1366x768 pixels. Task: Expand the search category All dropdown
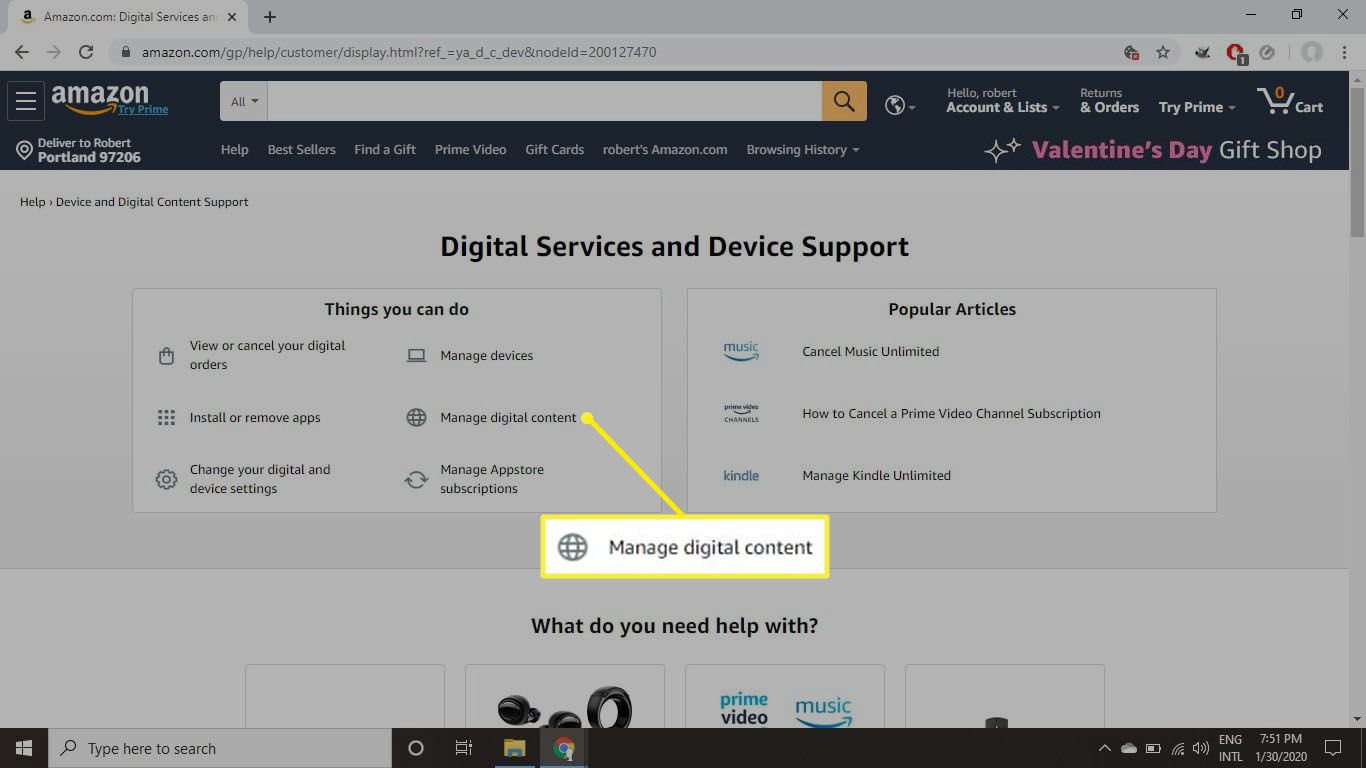click(244, 101)
